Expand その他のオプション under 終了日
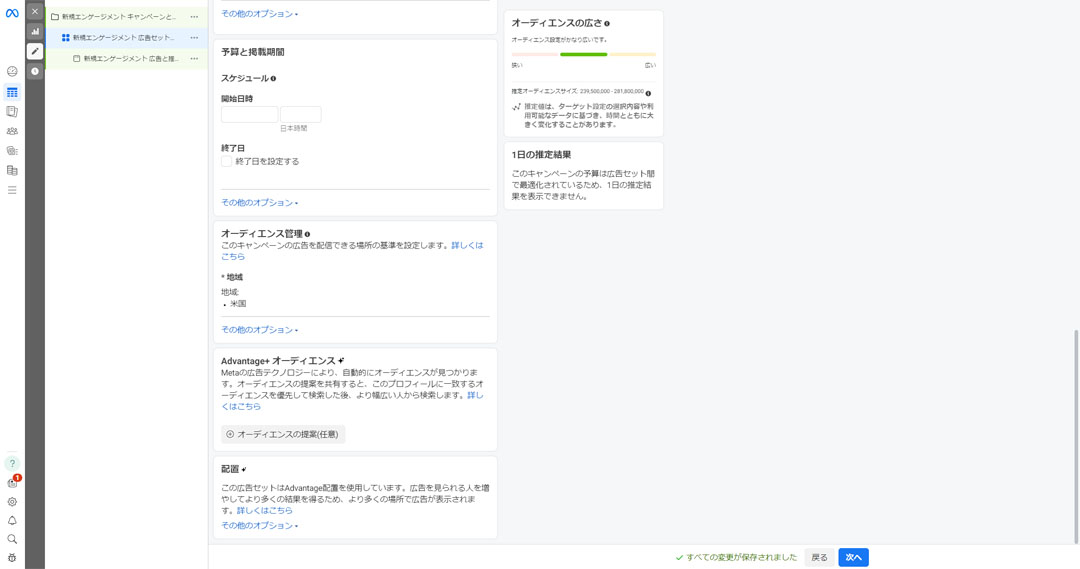The width and height of the screenshot is (1080, 569). [259, 203]
